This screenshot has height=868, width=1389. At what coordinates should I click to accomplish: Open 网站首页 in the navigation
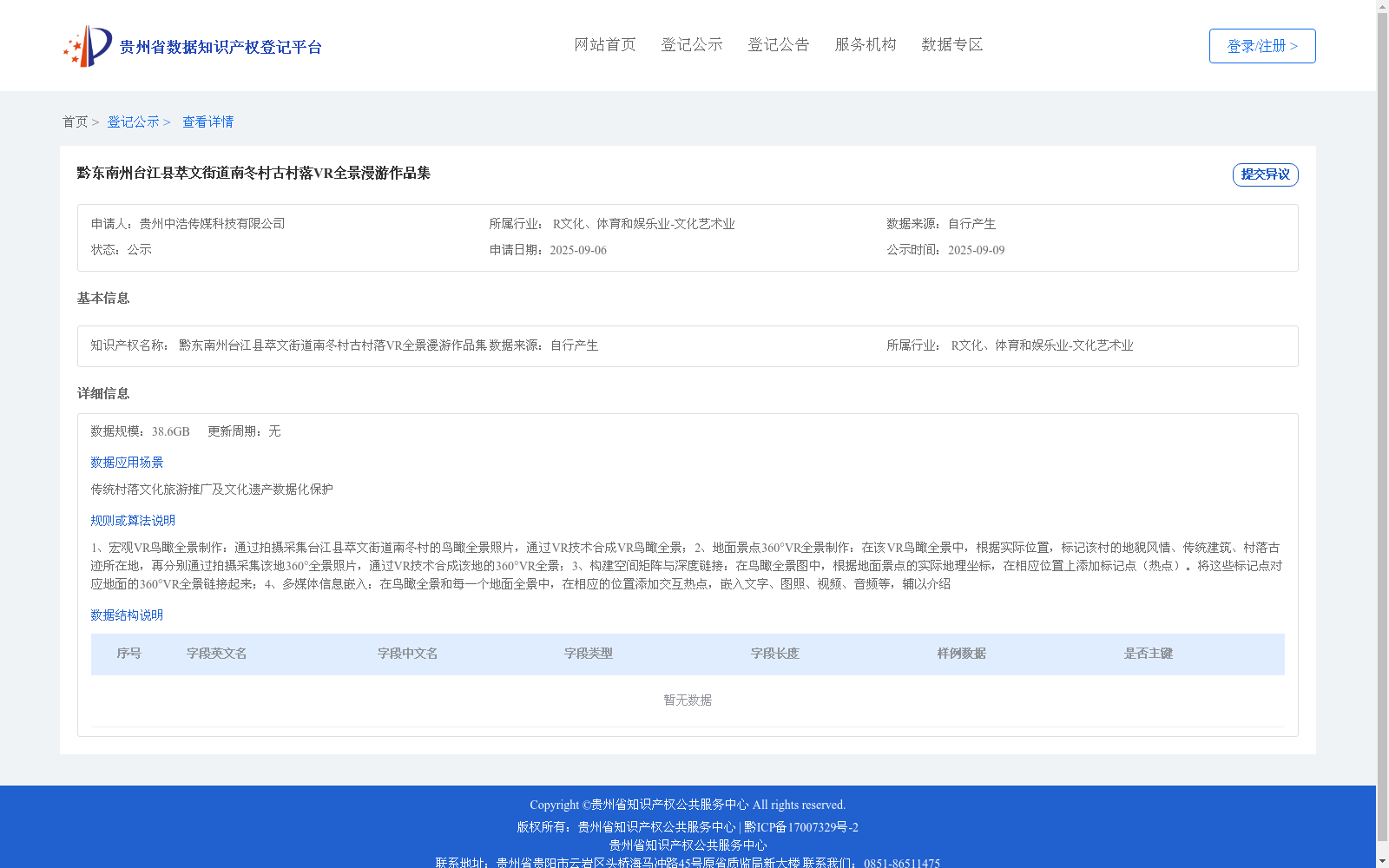[x=605, y=44]
